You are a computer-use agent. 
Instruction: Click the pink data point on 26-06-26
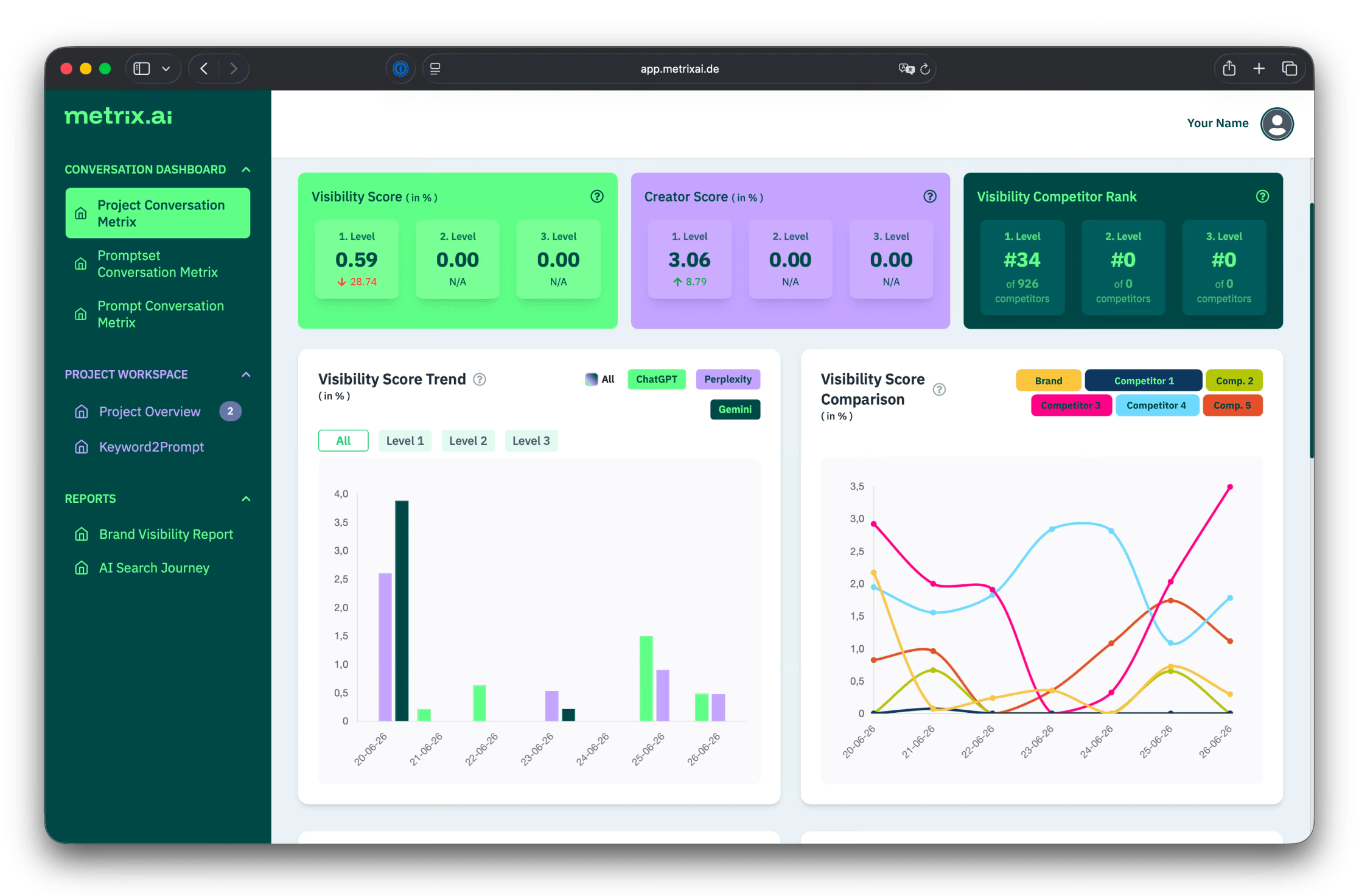click(1230, 487)
